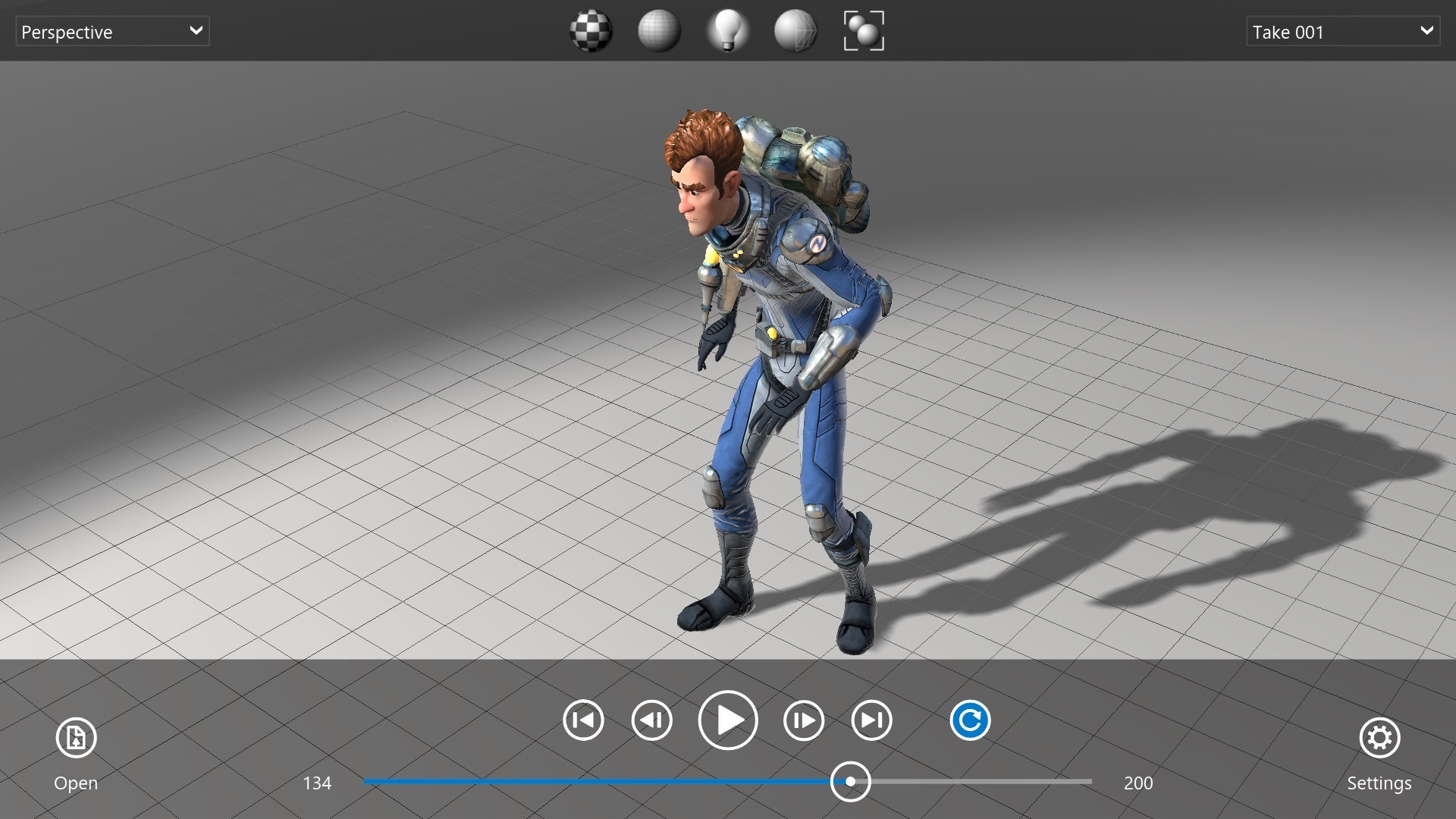1456x819 pixels.
Task: Select the frame 134 start label
Action: (x=319, y=782)
